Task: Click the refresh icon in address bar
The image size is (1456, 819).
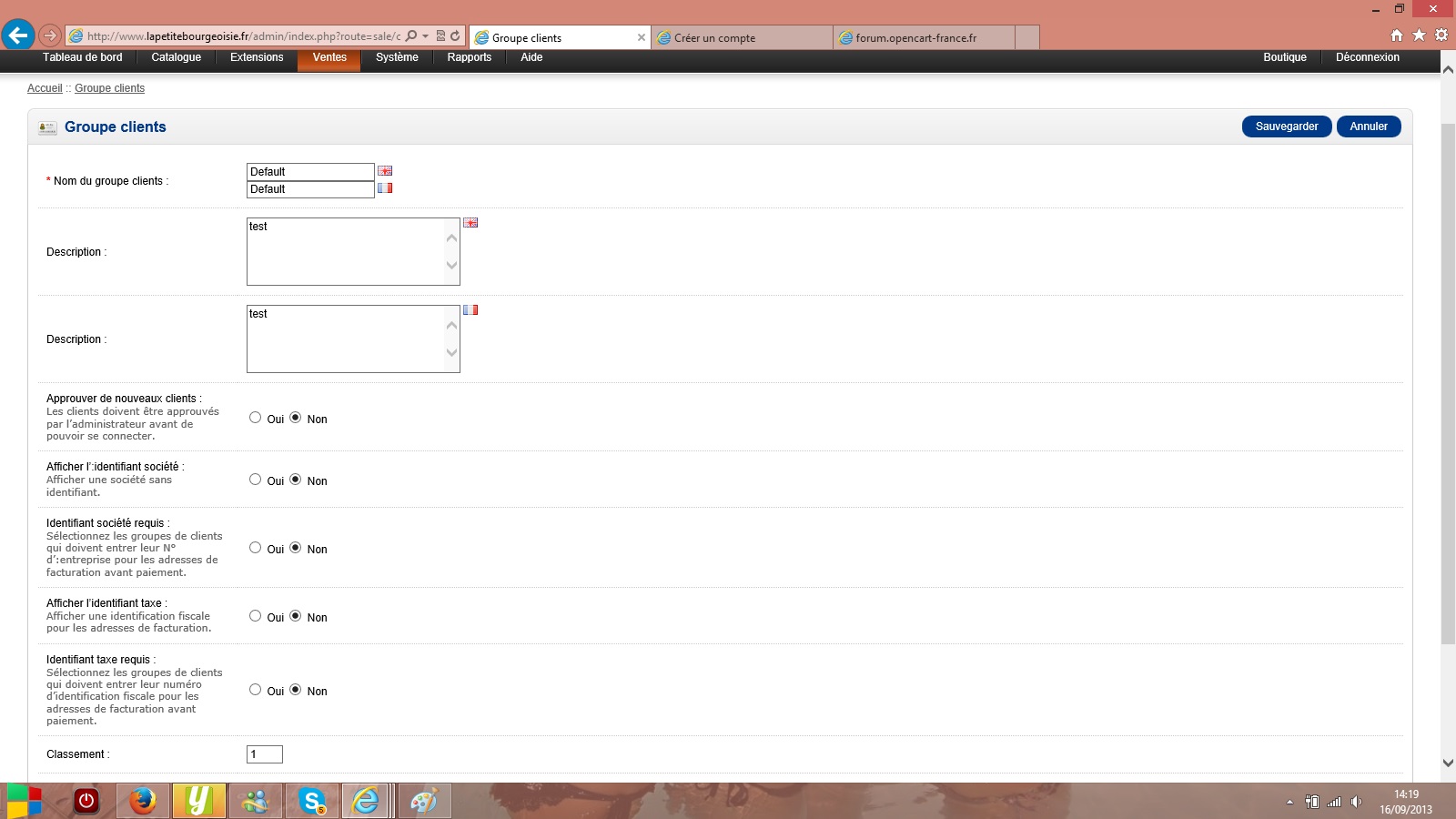Action: [455, 36]
